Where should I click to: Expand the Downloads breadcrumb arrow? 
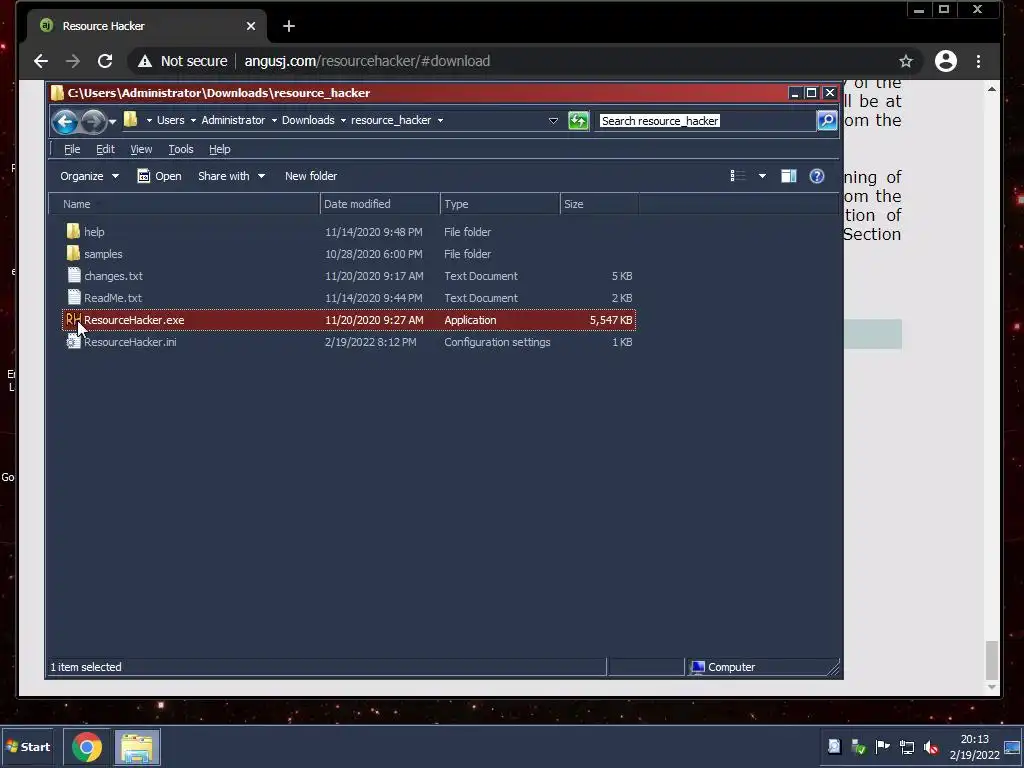(343, 120)
